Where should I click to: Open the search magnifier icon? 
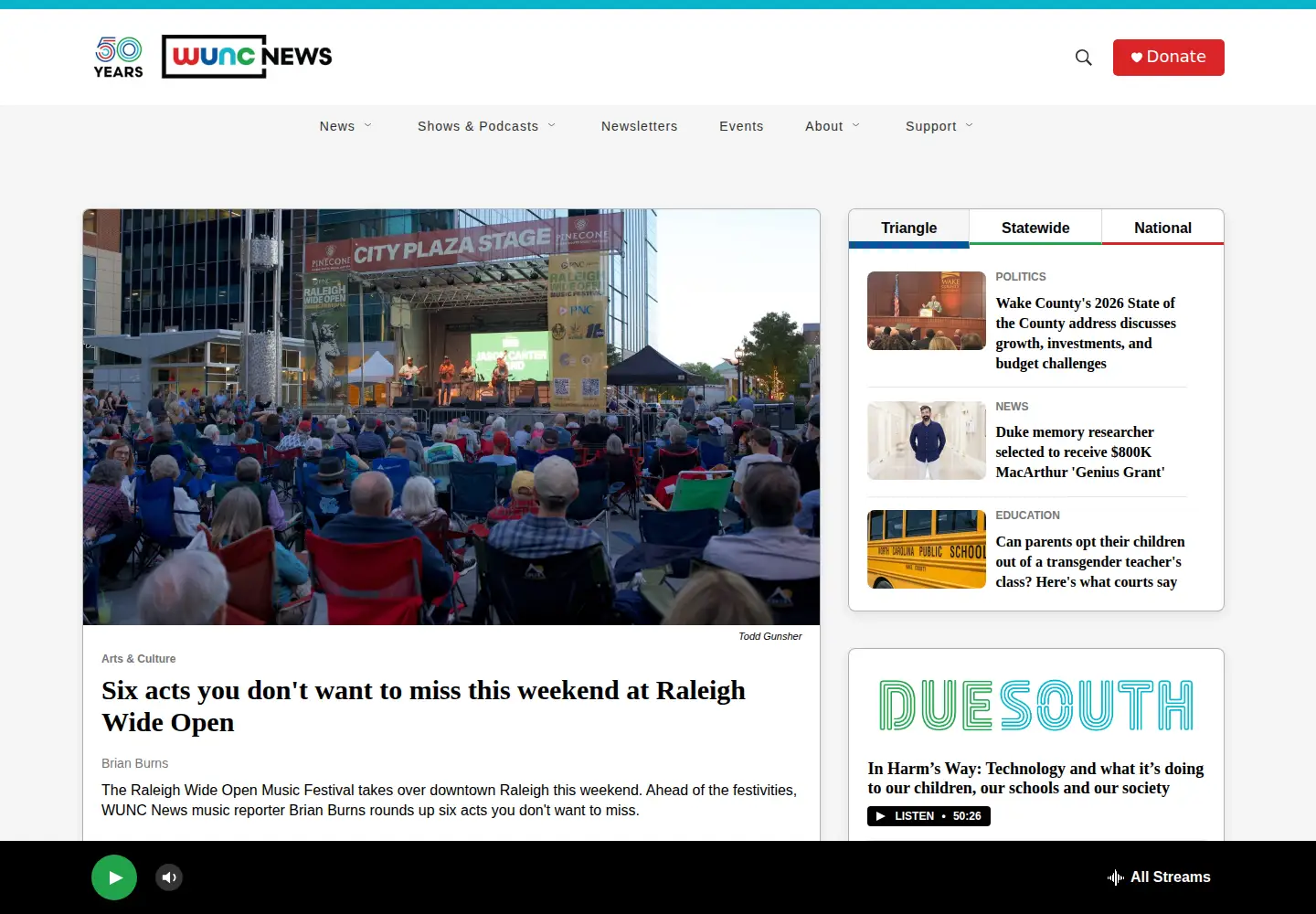(x=1084, y=58)
